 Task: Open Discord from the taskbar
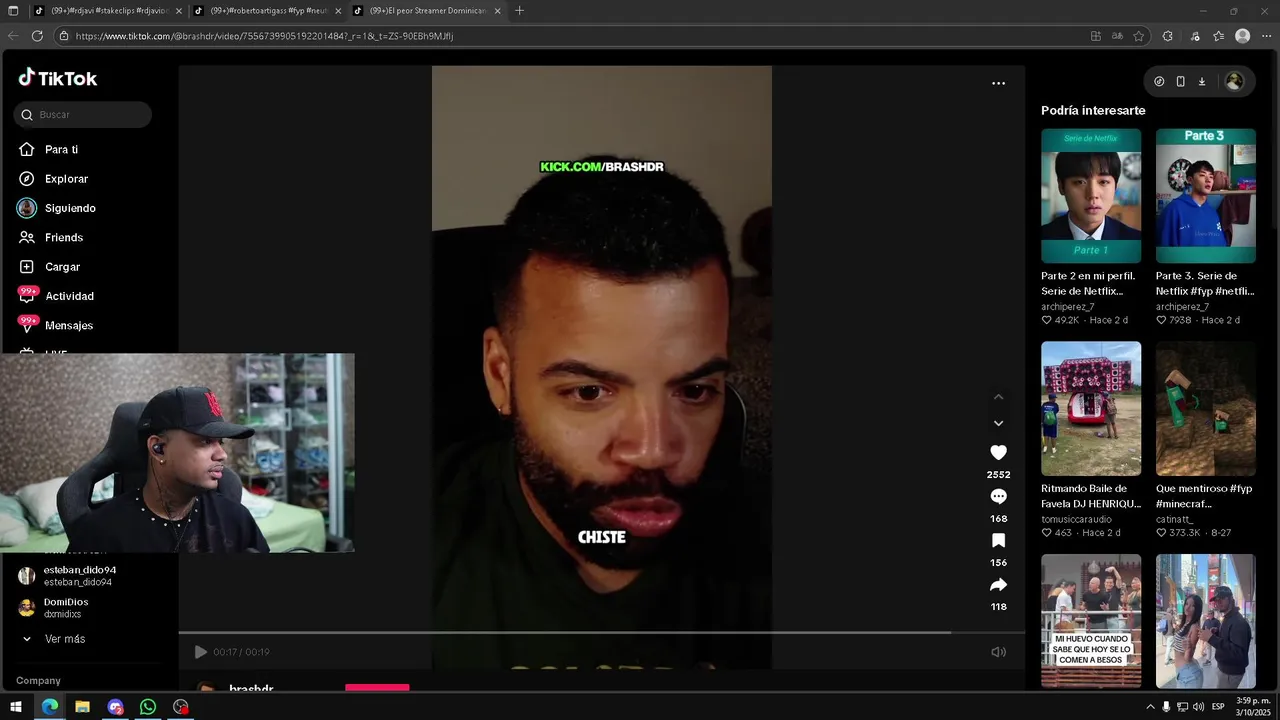point(115,707)
